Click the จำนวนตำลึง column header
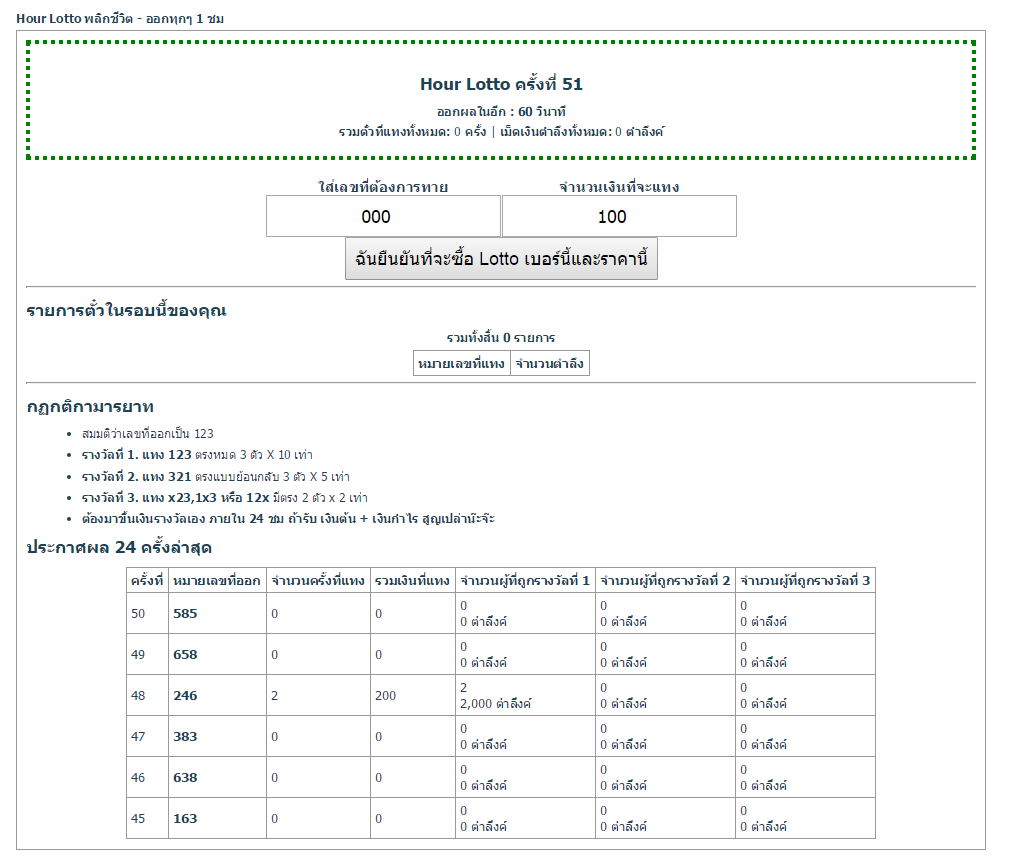This screenshot has height=862, width=1014. 550,363
